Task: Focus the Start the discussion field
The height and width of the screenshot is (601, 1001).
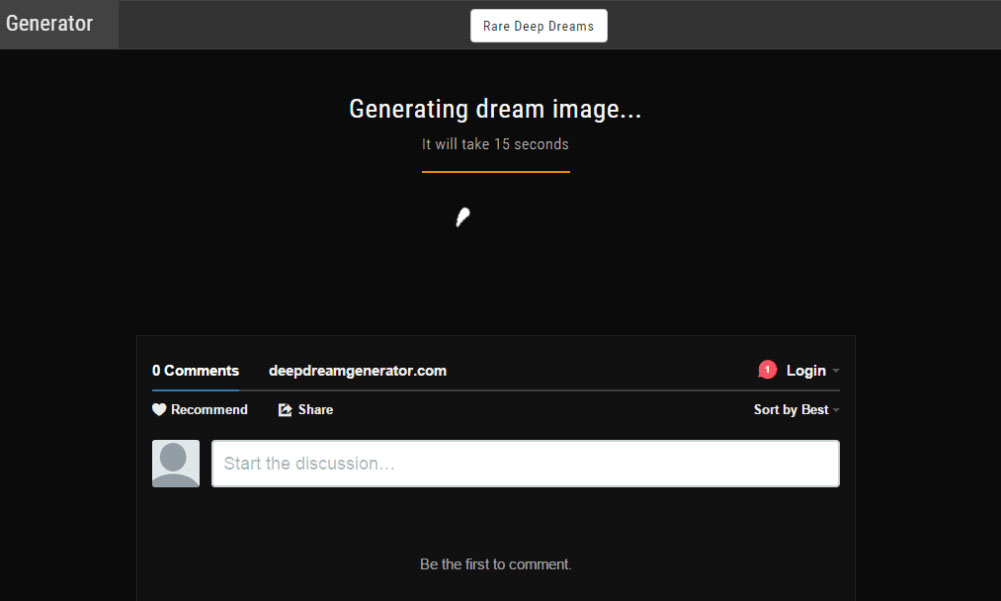Action: click(x=525, y=463)
